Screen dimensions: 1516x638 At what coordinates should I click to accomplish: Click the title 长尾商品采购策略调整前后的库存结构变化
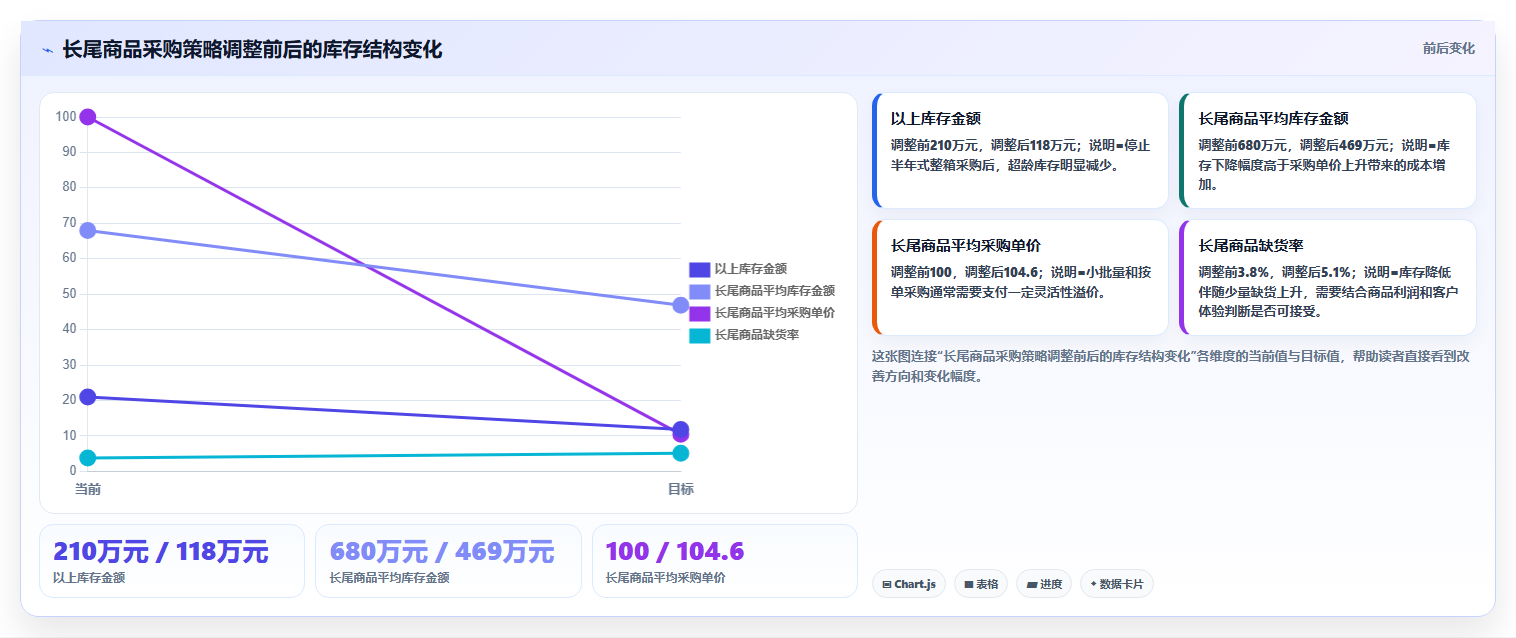click(x=252, y=50)
